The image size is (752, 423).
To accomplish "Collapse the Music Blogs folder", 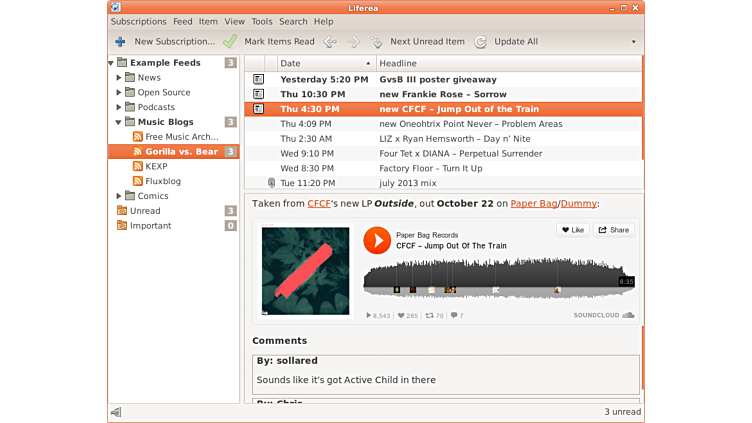I will pyautogui.click(x=119, y=122).
